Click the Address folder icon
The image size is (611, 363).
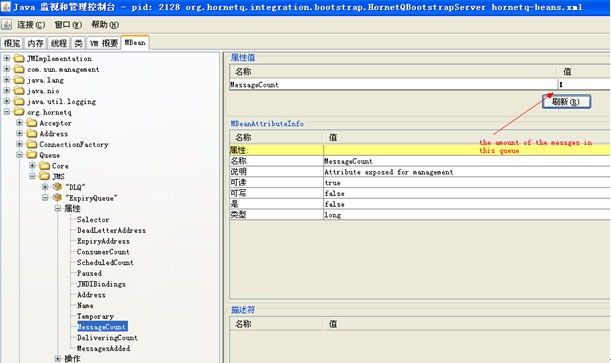coord(32,134)
